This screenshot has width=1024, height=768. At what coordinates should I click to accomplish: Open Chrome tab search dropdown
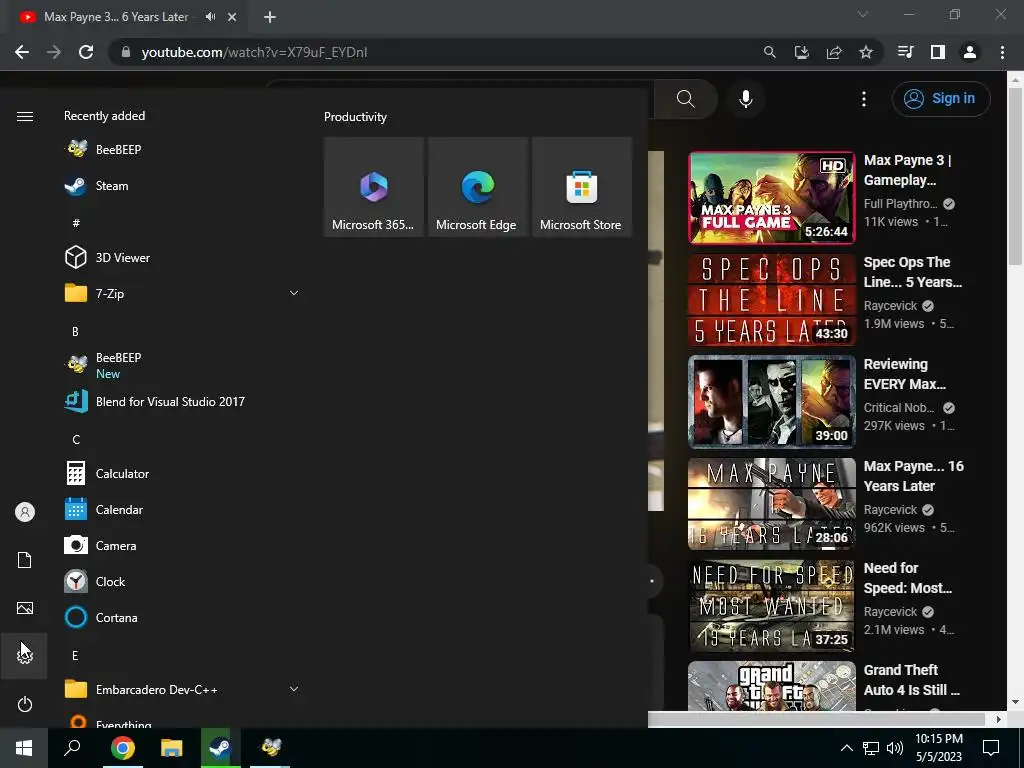[x=863, y=14]
